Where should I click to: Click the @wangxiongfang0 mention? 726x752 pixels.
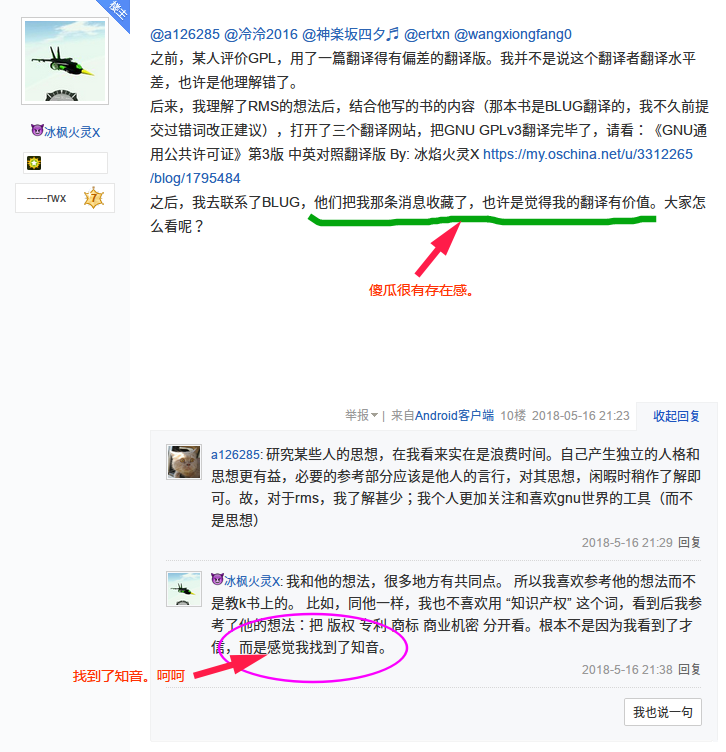[513, 35]
